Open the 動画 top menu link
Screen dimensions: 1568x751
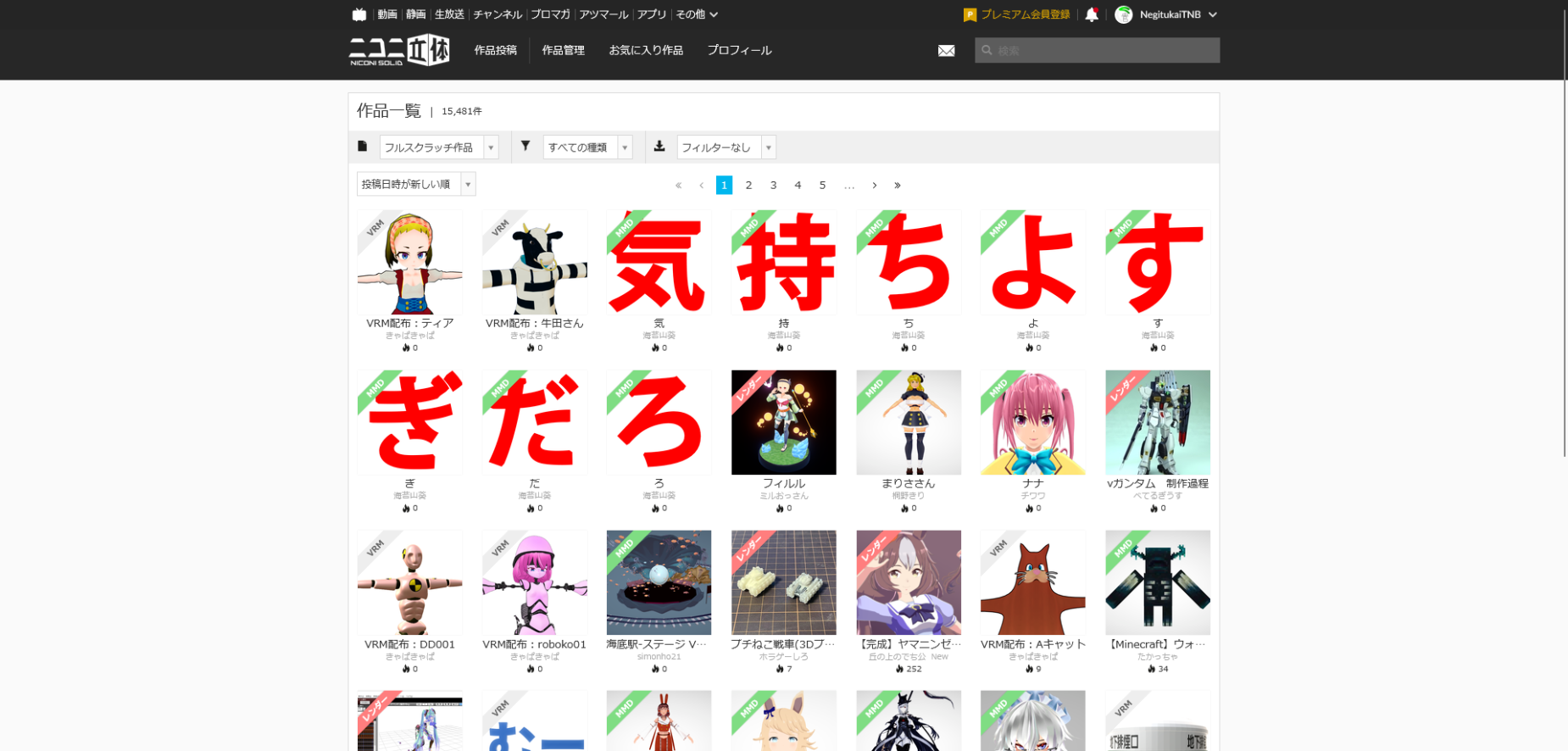coord(387,14)
